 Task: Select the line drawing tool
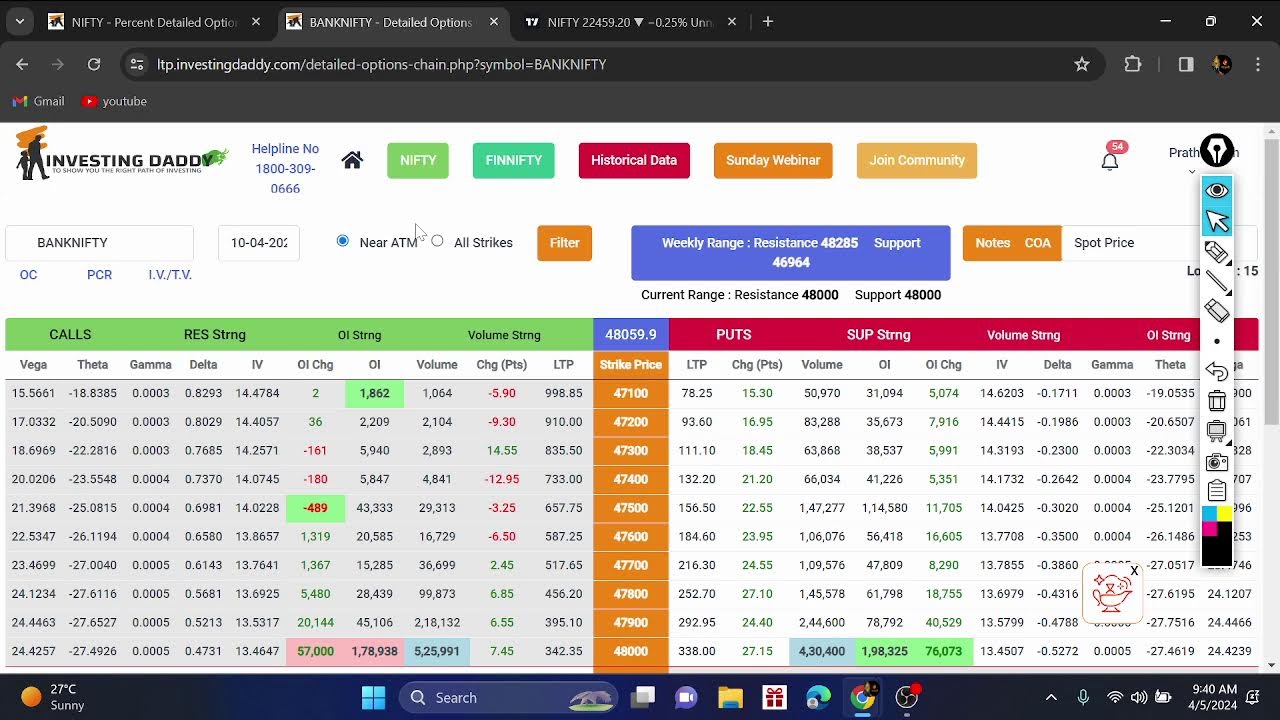[x=1216, y=282]
